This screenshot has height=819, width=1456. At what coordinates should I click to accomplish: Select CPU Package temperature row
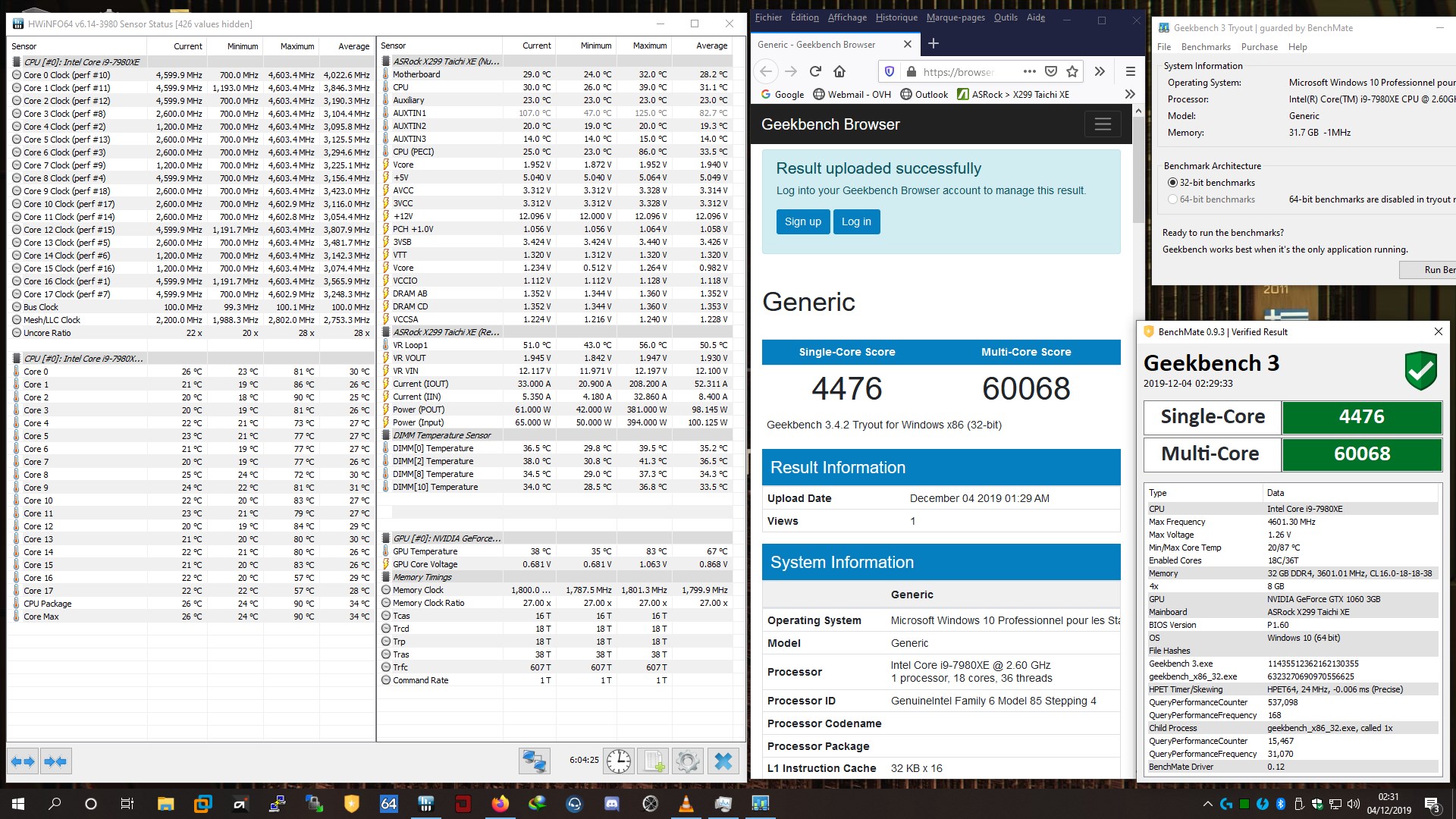coord(190,604)
